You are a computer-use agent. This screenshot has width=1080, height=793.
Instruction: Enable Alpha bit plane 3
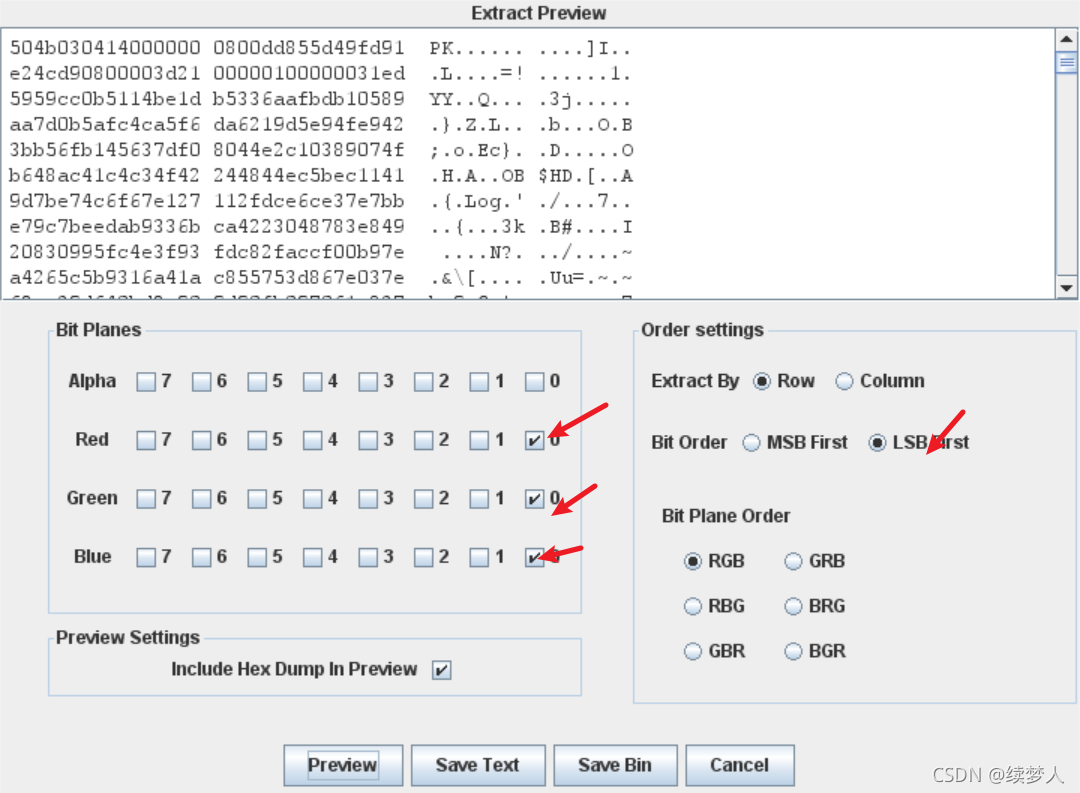pos(368,382)
